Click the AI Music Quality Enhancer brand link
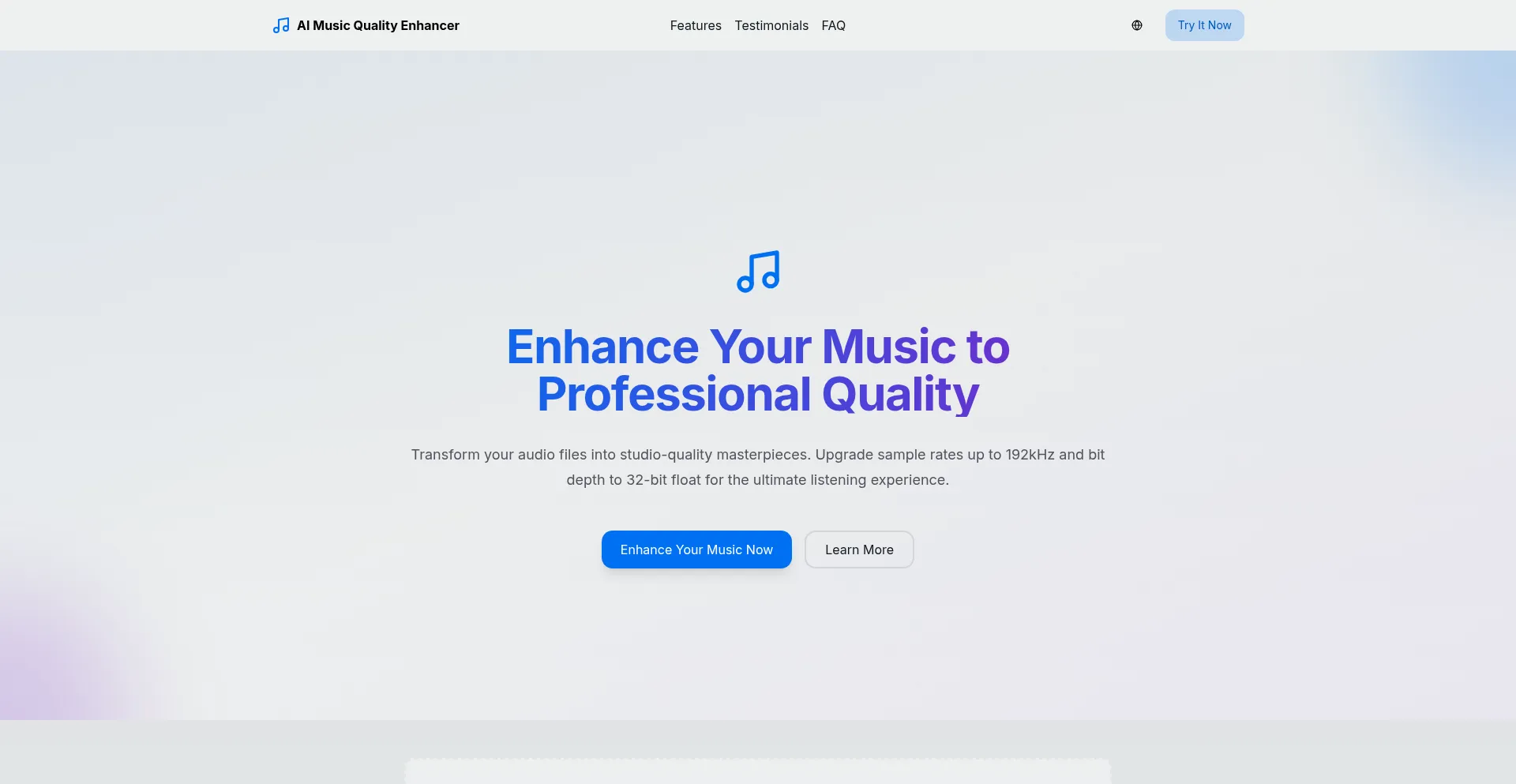 (x=366, y=25)
